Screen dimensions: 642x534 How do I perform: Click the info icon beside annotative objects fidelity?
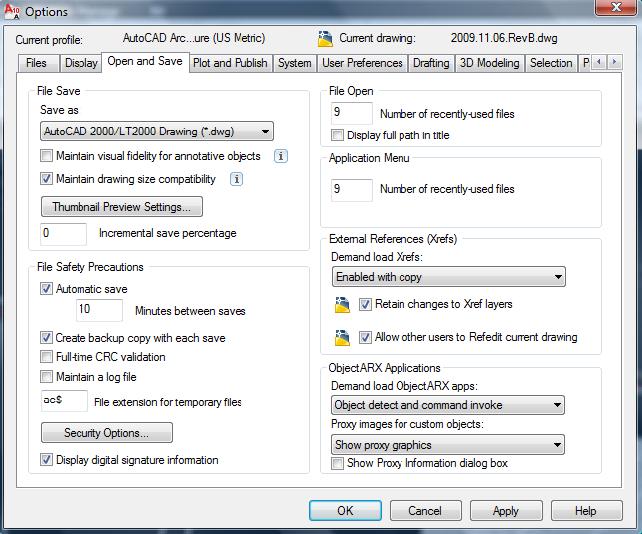pyautogui.click(x=280, y=156)
